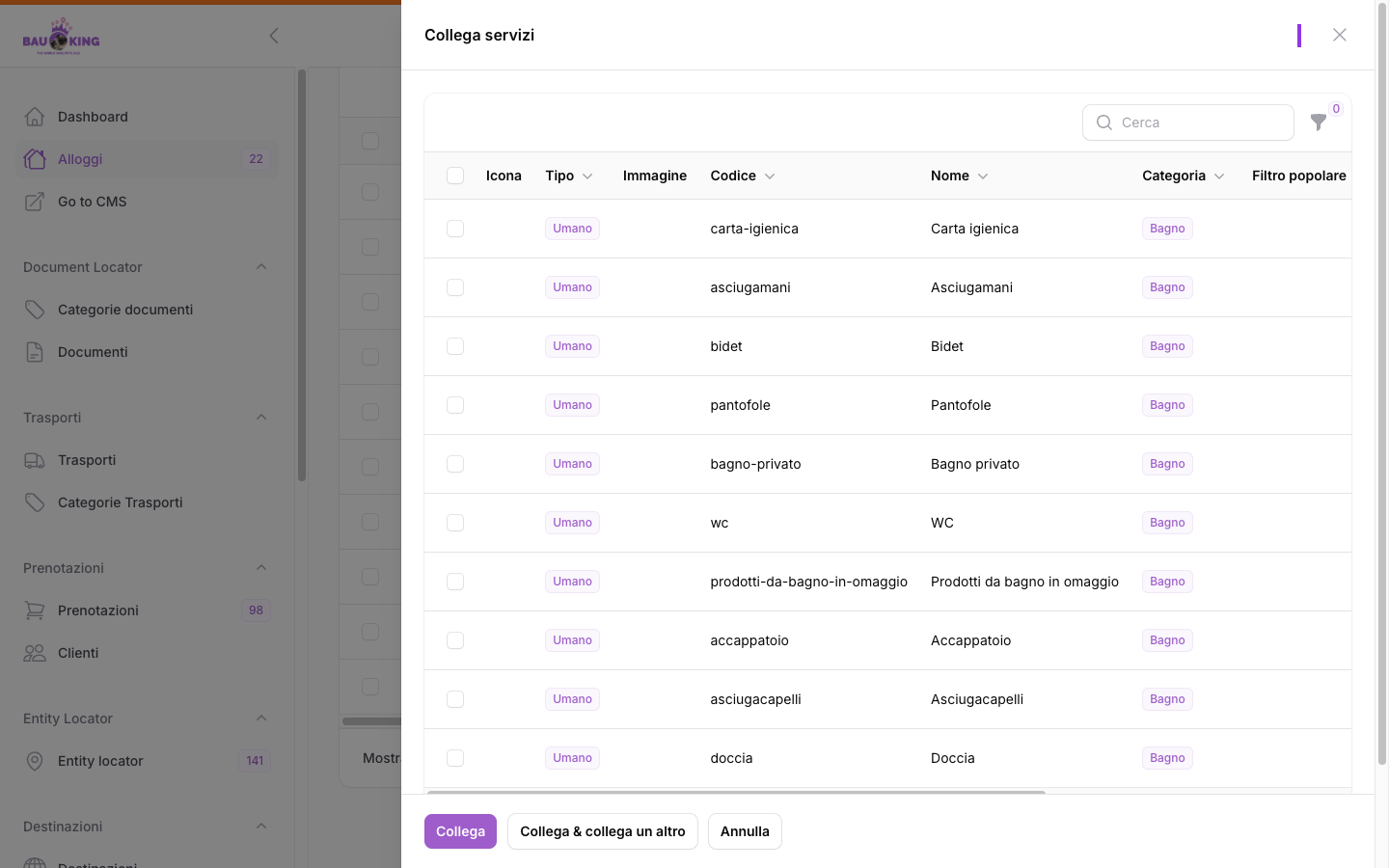
Task: Check the pantofole row checkbox
Action: click(x=455, y=405)
